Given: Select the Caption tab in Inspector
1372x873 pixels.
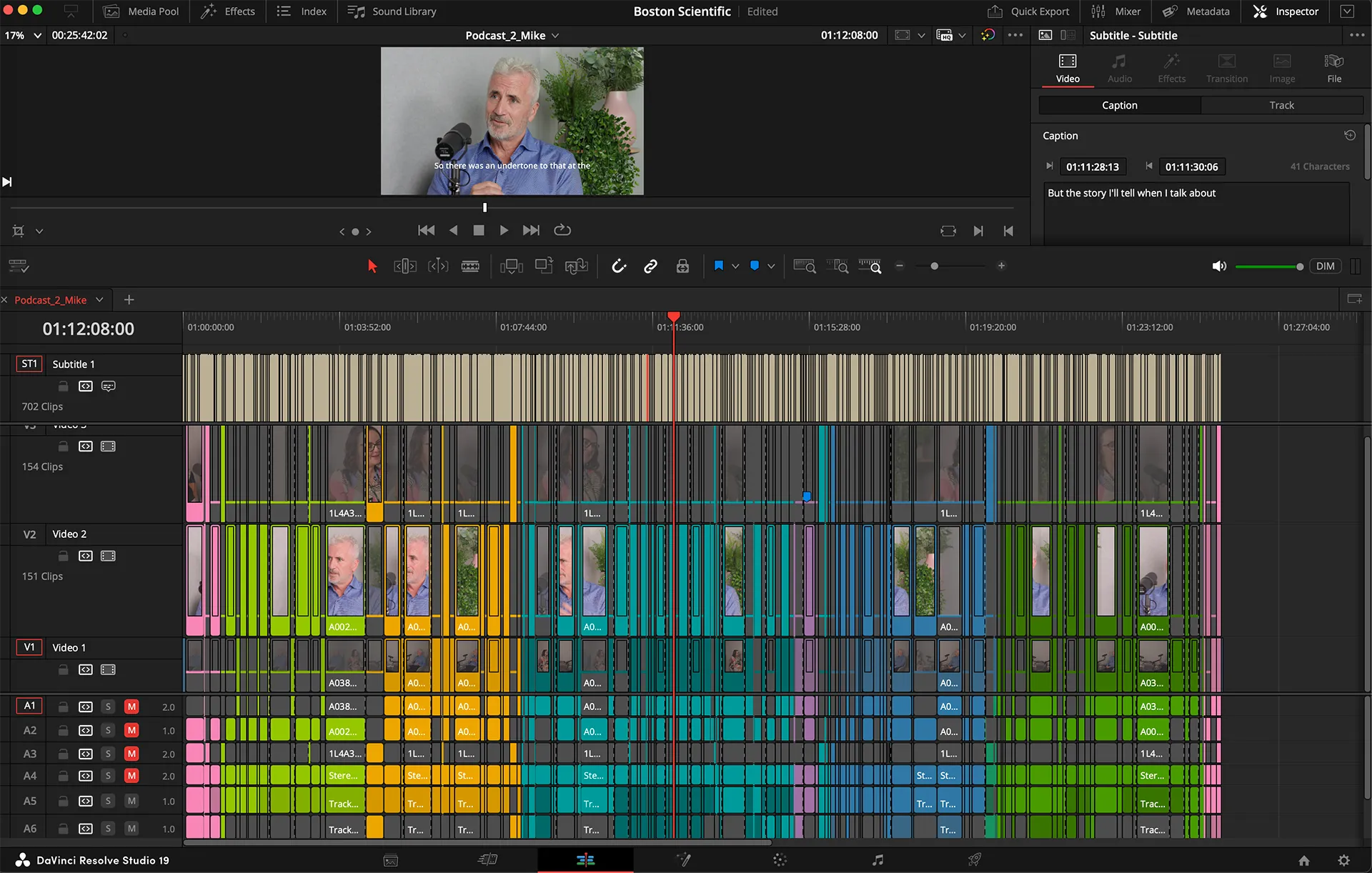Looking at the screenshot, I should click(x=1120, y=105).
